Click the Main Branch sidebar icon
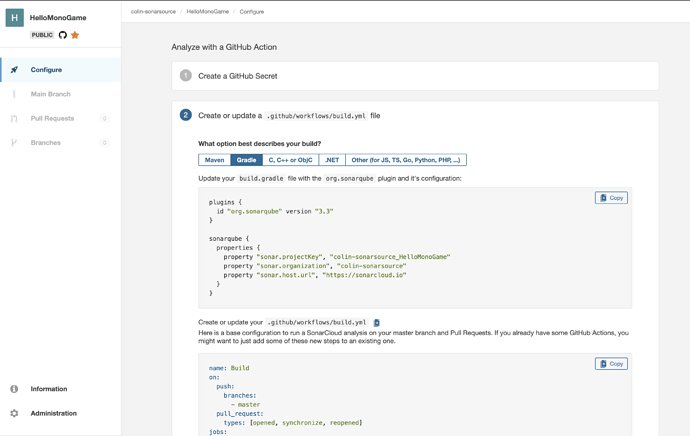The image size is (690, 436). coord(14,94)
